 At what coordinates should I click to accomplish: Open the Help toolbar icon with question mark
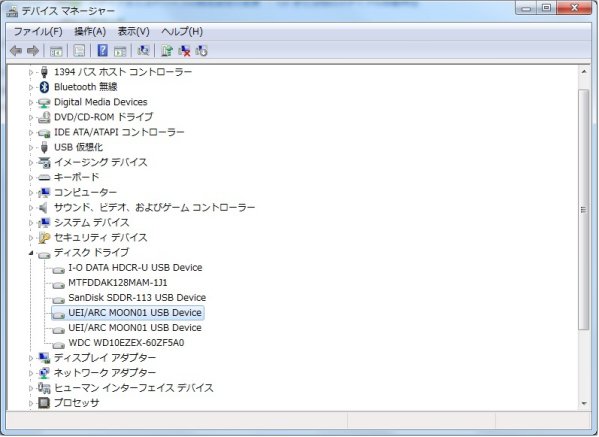click(102, 50)
